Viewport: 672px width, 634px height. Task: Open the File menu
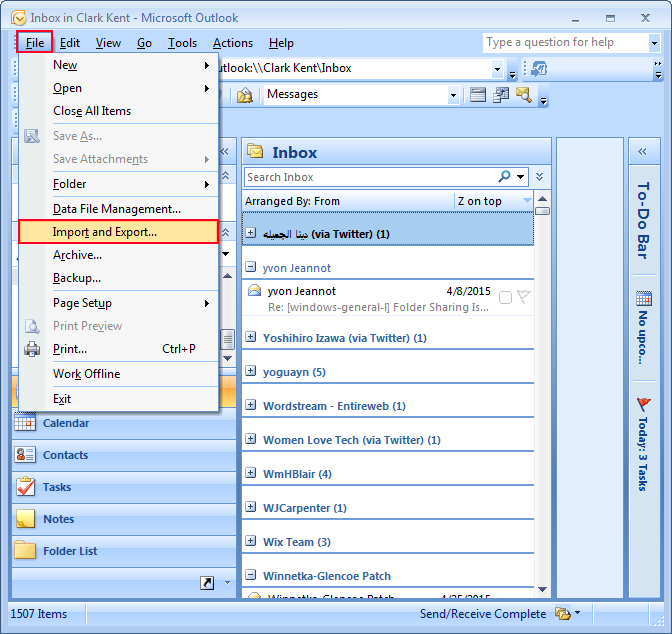point(35,42)
